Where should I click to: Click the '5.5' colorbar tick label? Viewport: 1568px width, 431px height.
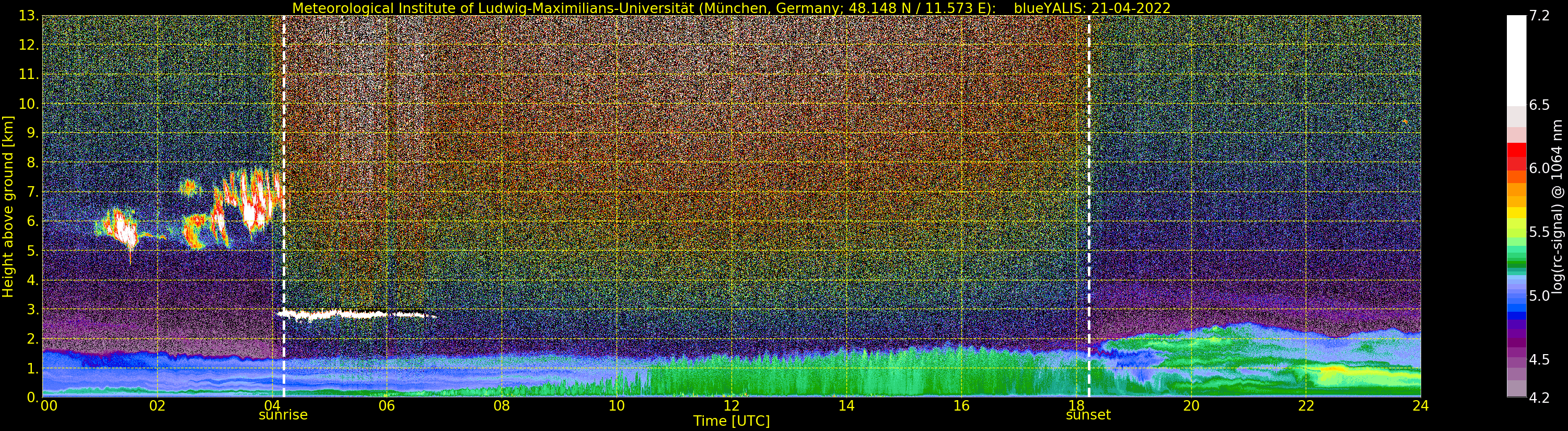pos(1539,232)
